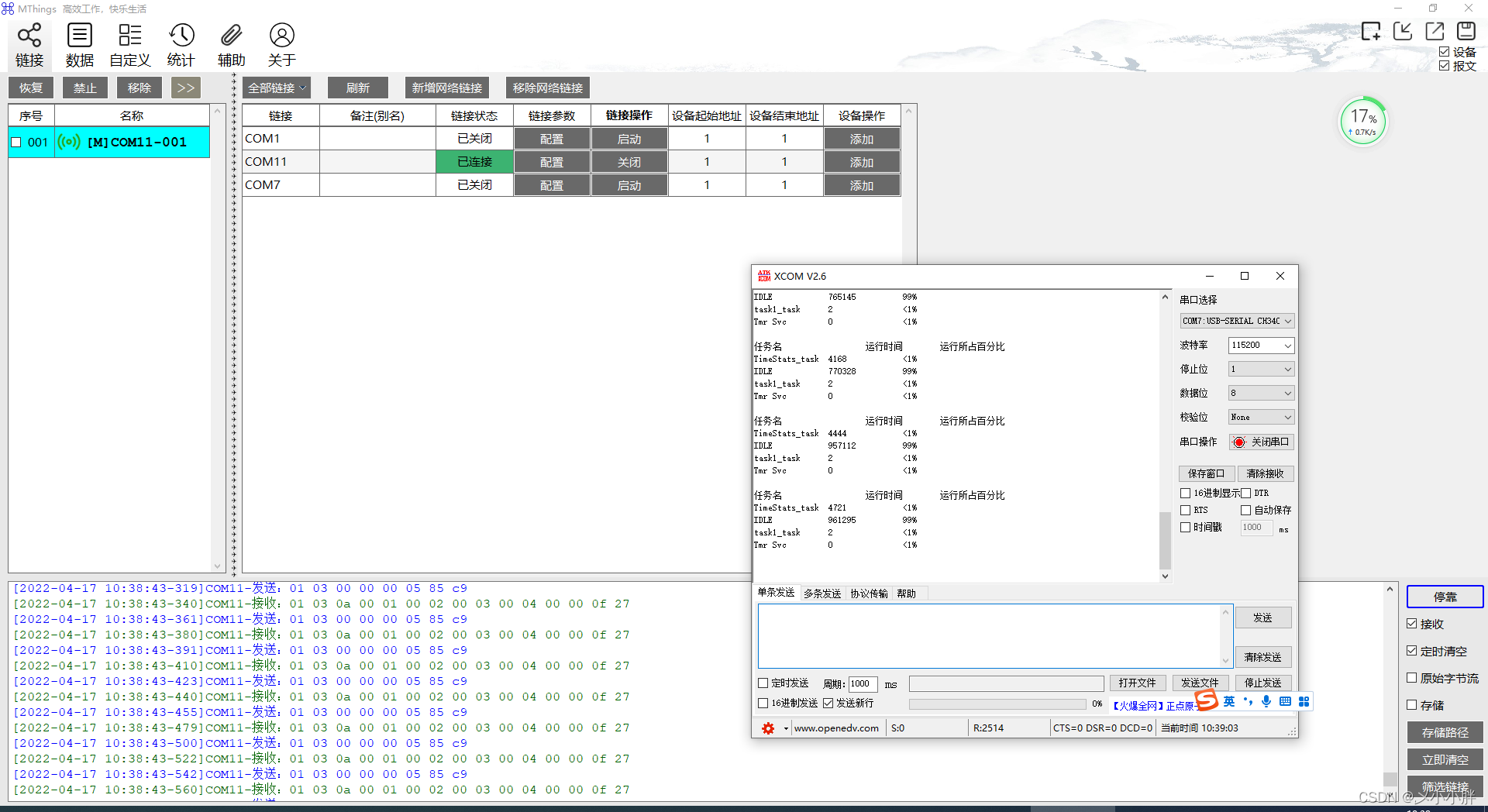This screenshot has width=1488, height=812.
Task: Click XCOM receive area vertical scrollbar thumb
Action: [1164, 541]
